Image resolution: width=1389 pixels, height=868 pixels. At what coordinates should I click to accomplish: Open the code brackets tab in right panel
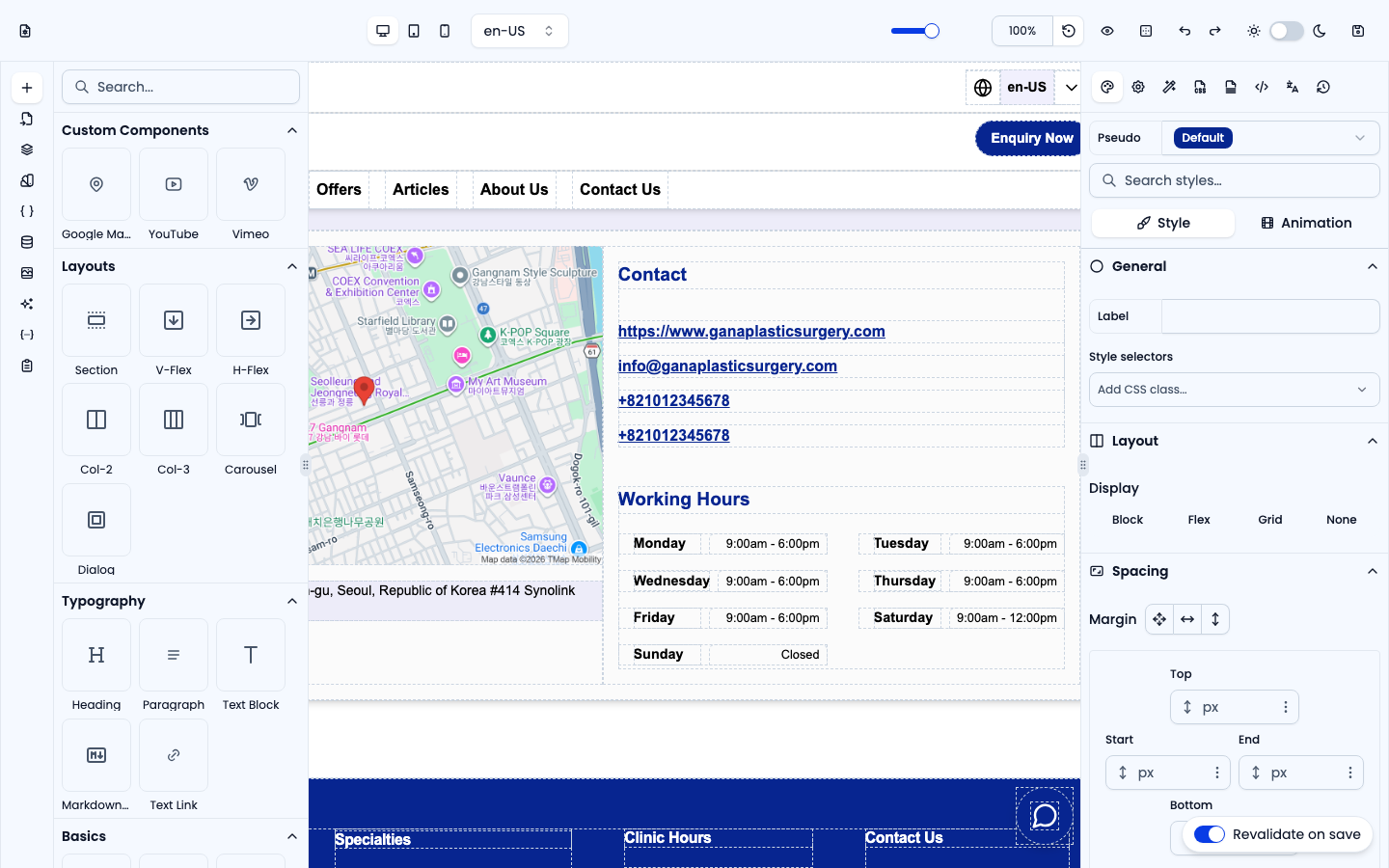coord(1262,87)
